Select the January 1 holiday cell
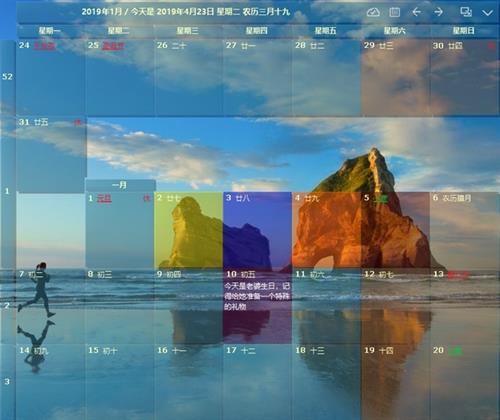 click(x=119, y=230)
